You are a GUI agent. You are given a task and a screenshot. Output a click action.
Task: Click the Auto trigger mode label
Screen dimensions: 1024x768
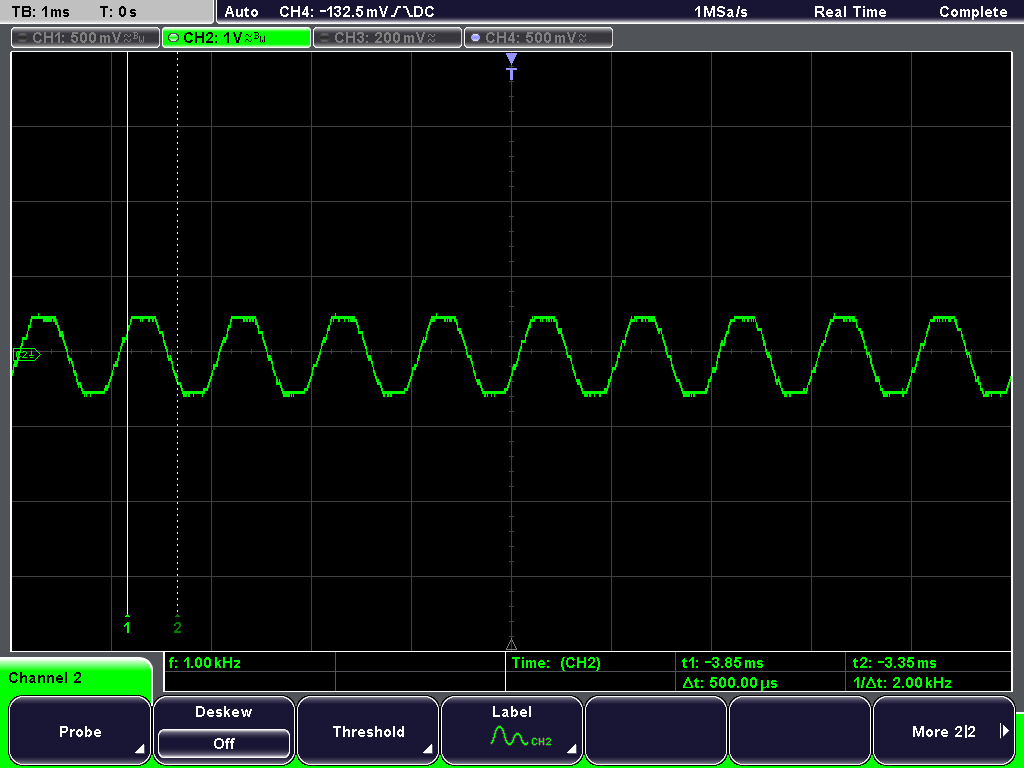241,12
